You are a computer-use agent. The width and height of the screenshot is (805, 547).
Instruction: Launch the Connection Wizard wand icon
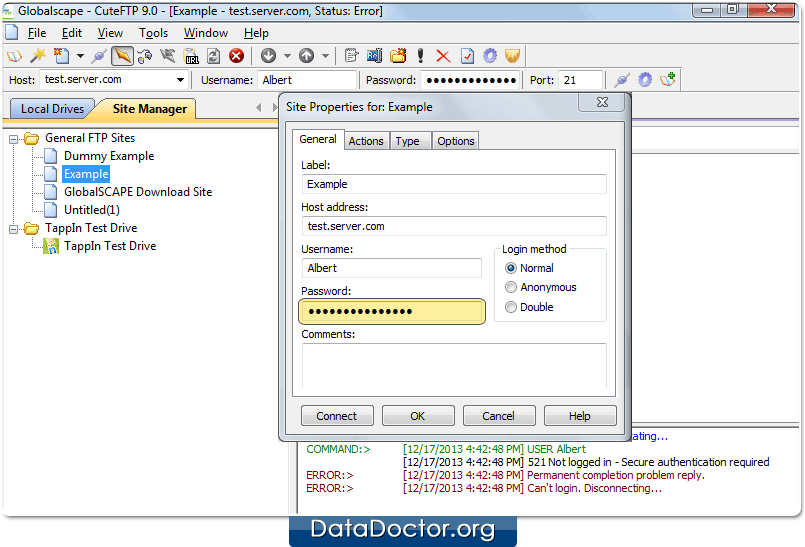point(37,55)
